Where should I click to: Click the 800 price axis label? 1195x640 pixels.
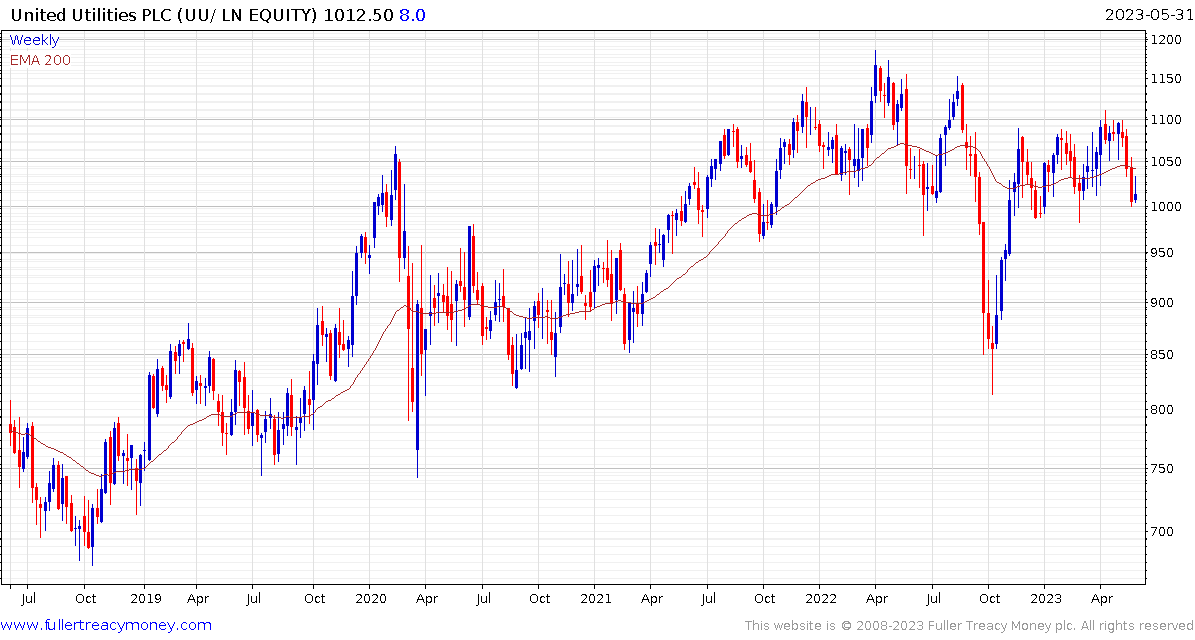pyautogui.click(x=1163, y=410)
